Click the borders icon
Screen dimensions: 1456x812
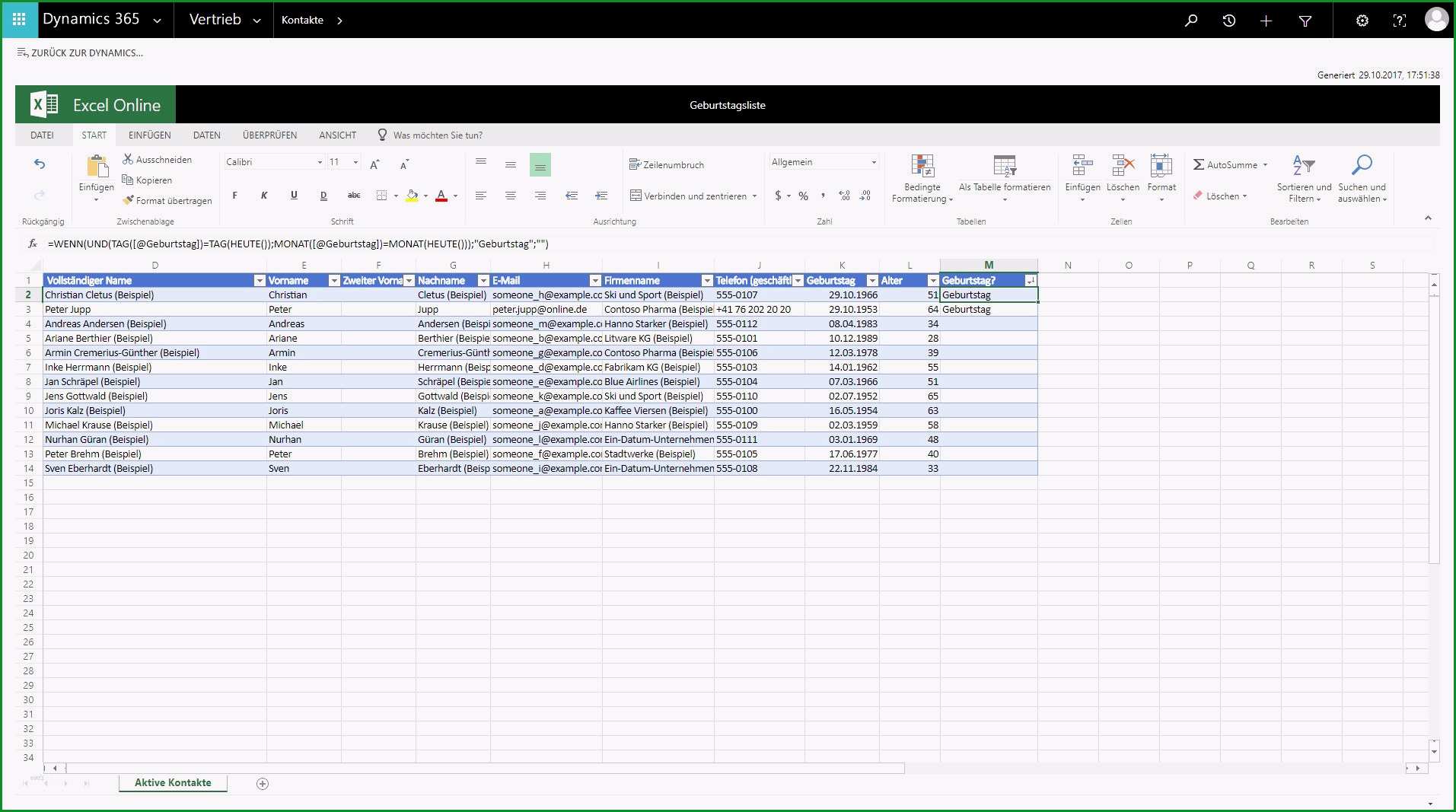click(381, 196)
